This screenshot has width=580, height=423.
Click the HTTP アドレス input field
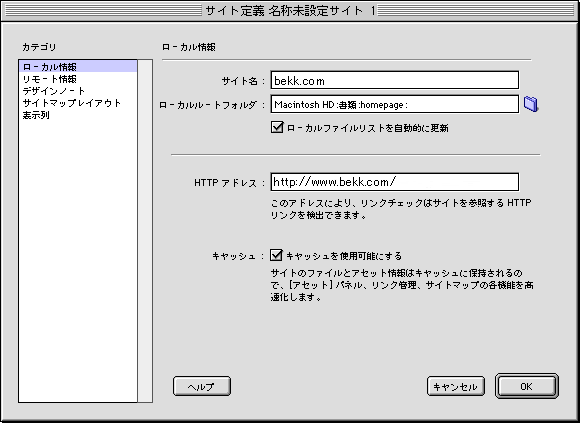click(395, 182)
